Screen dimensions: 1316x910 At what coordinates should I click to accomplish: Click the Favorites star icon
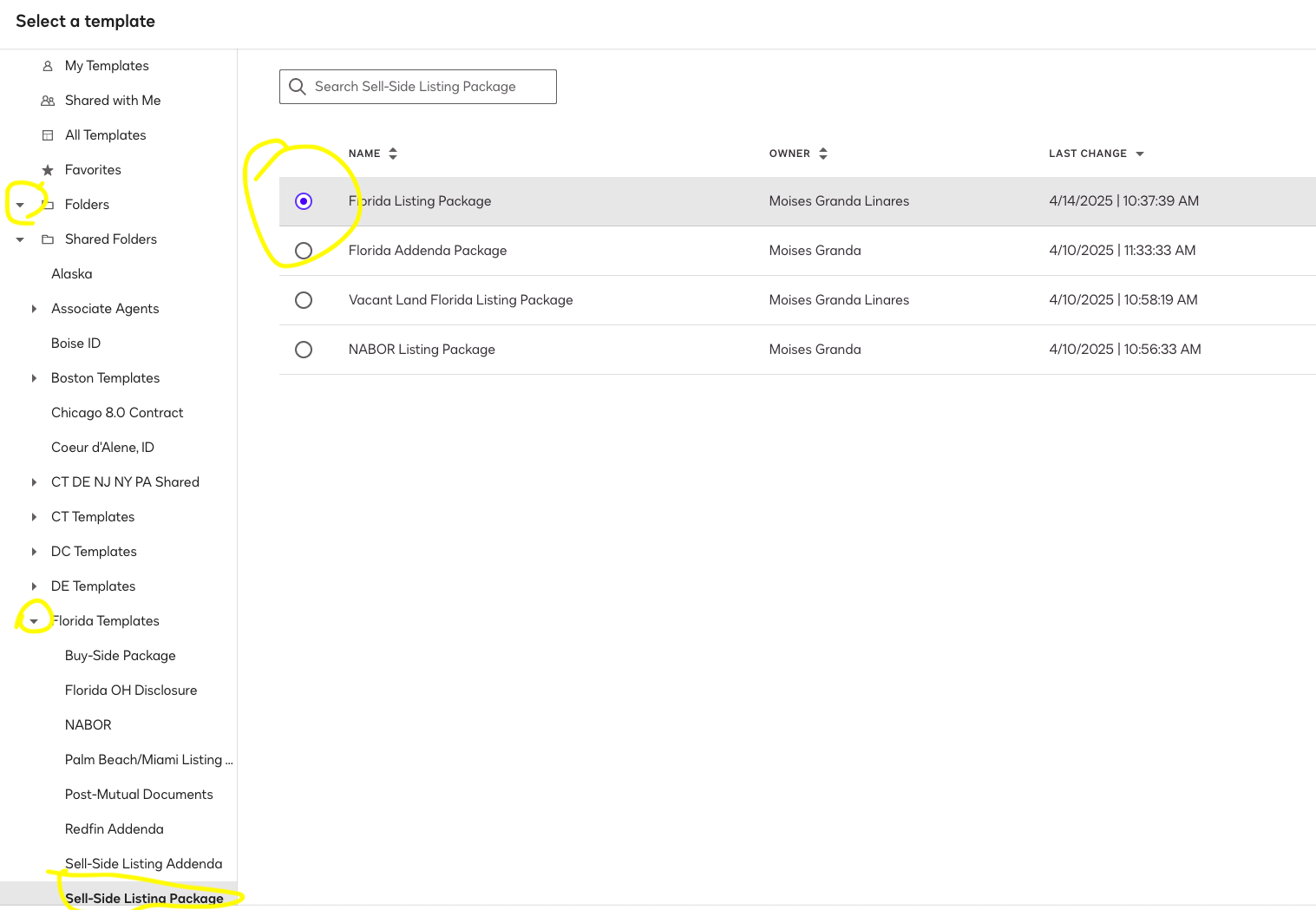tap(48, 170)
